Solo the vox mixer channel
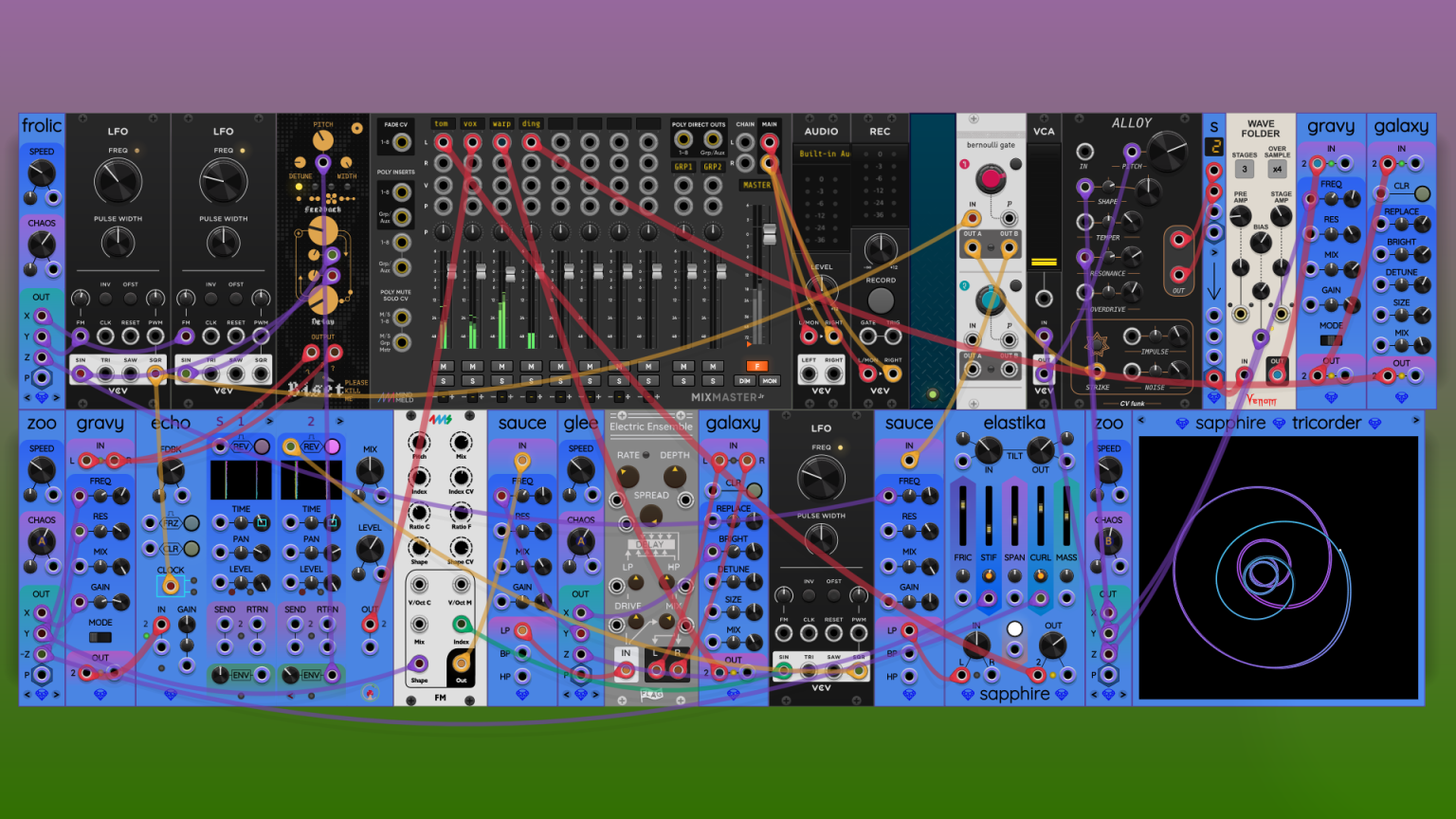 point(472,381)
